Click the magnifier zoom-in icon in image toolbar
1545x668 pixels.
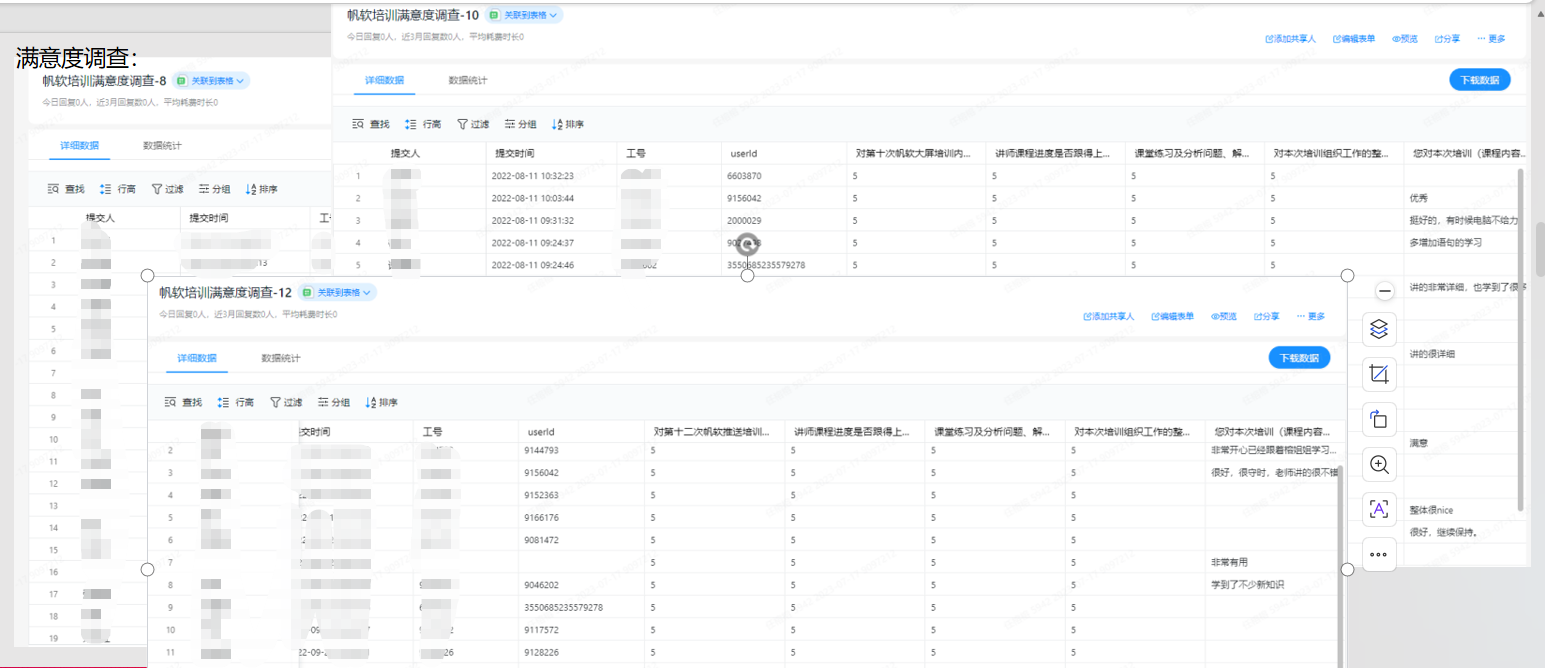(1379, 464)
